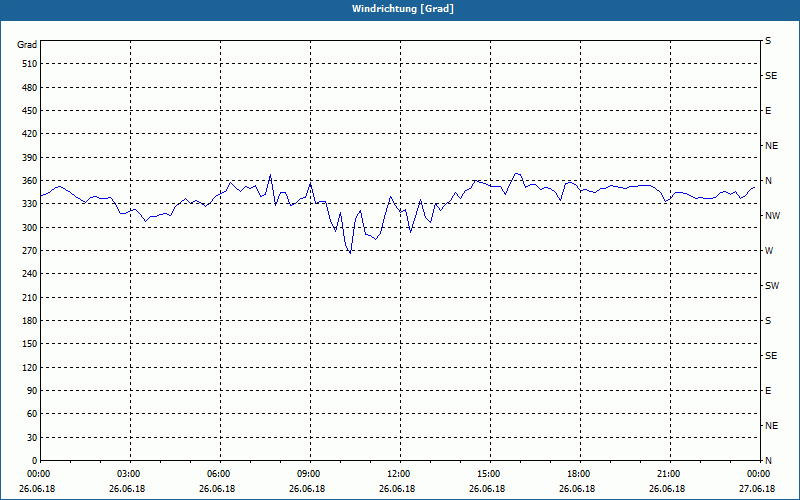Select the 120 degree axis label

pos(30,367)
